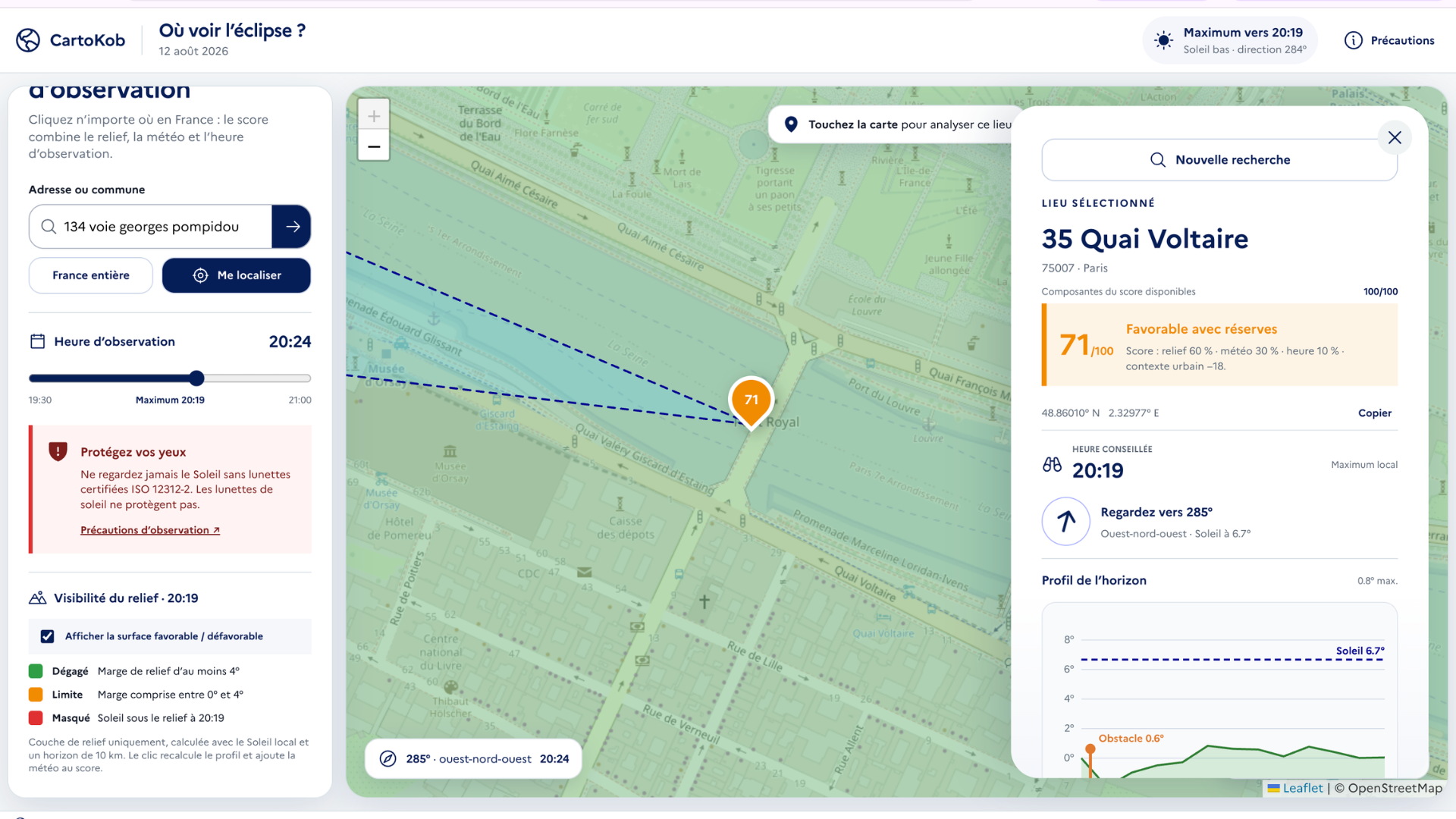Open the Précautions info button
Screen dimensions: 1456x819
(x=1389, y=40)
